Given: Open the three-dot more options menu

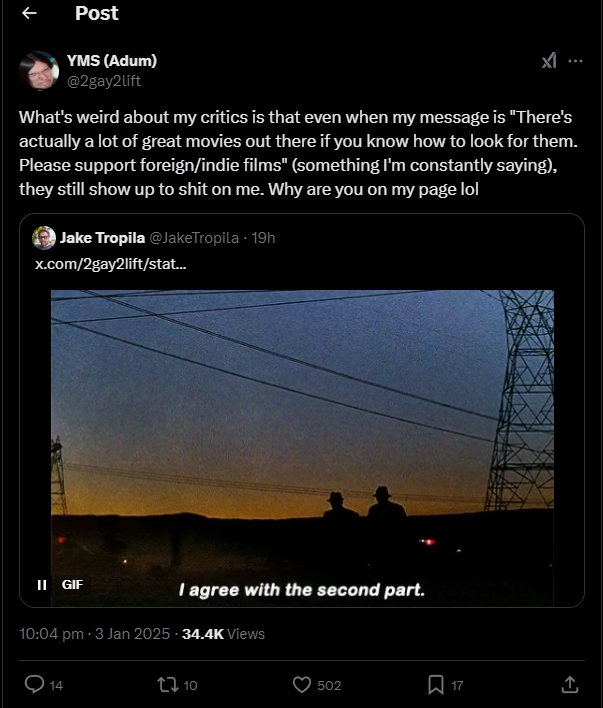Looking at the screenshot, I should pos(575,61).
